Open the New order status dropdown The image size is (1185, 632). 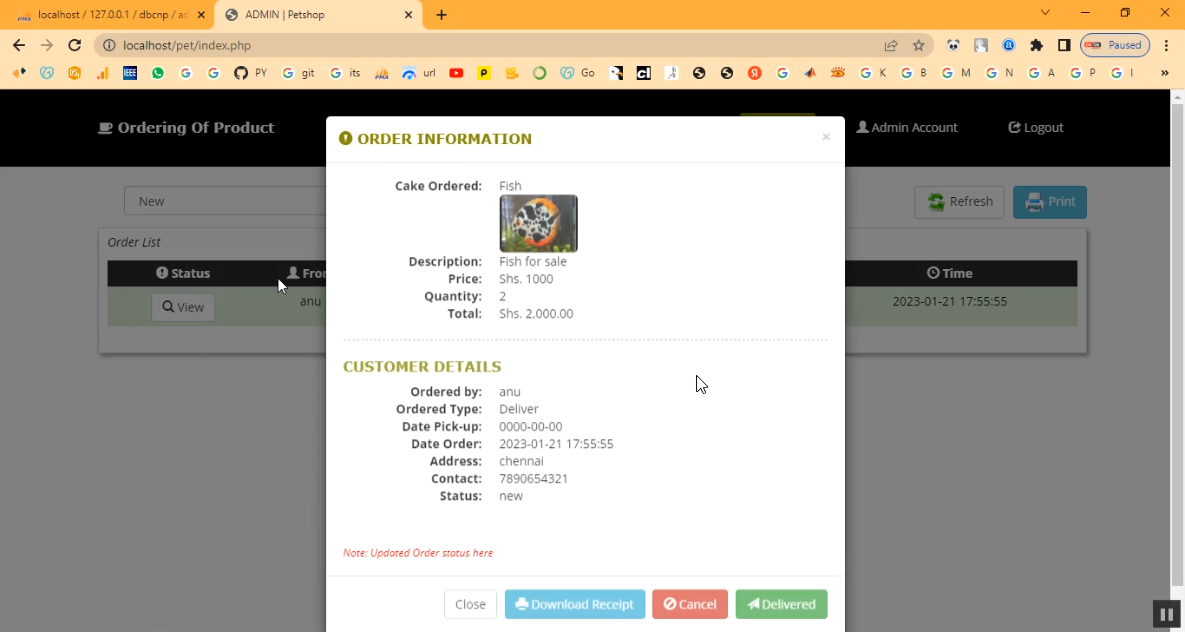click(x=225, y=201)
